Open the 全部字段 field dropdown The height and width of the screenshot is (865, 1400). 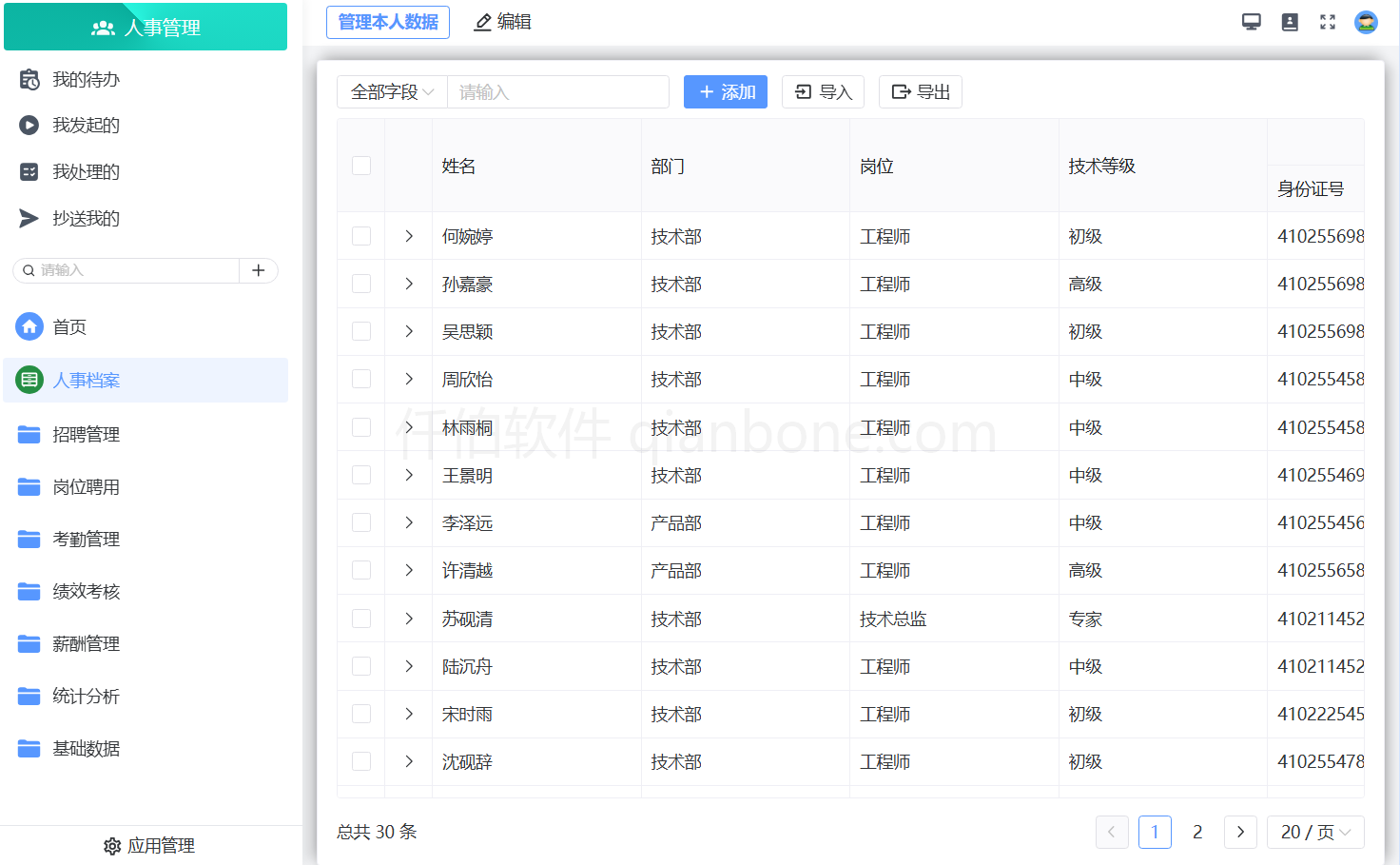[x=391, y=91]
